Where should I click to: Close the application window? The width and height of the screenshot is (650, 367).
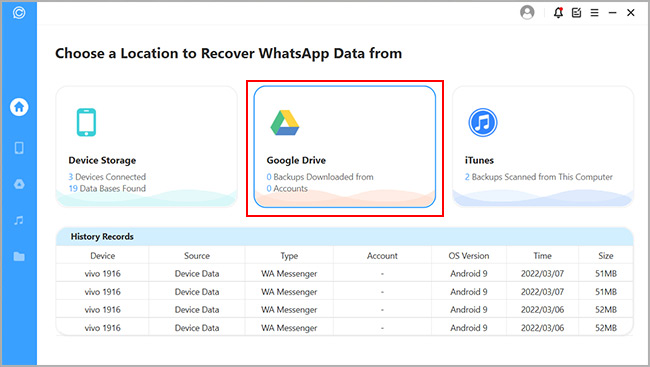point(631,13)
